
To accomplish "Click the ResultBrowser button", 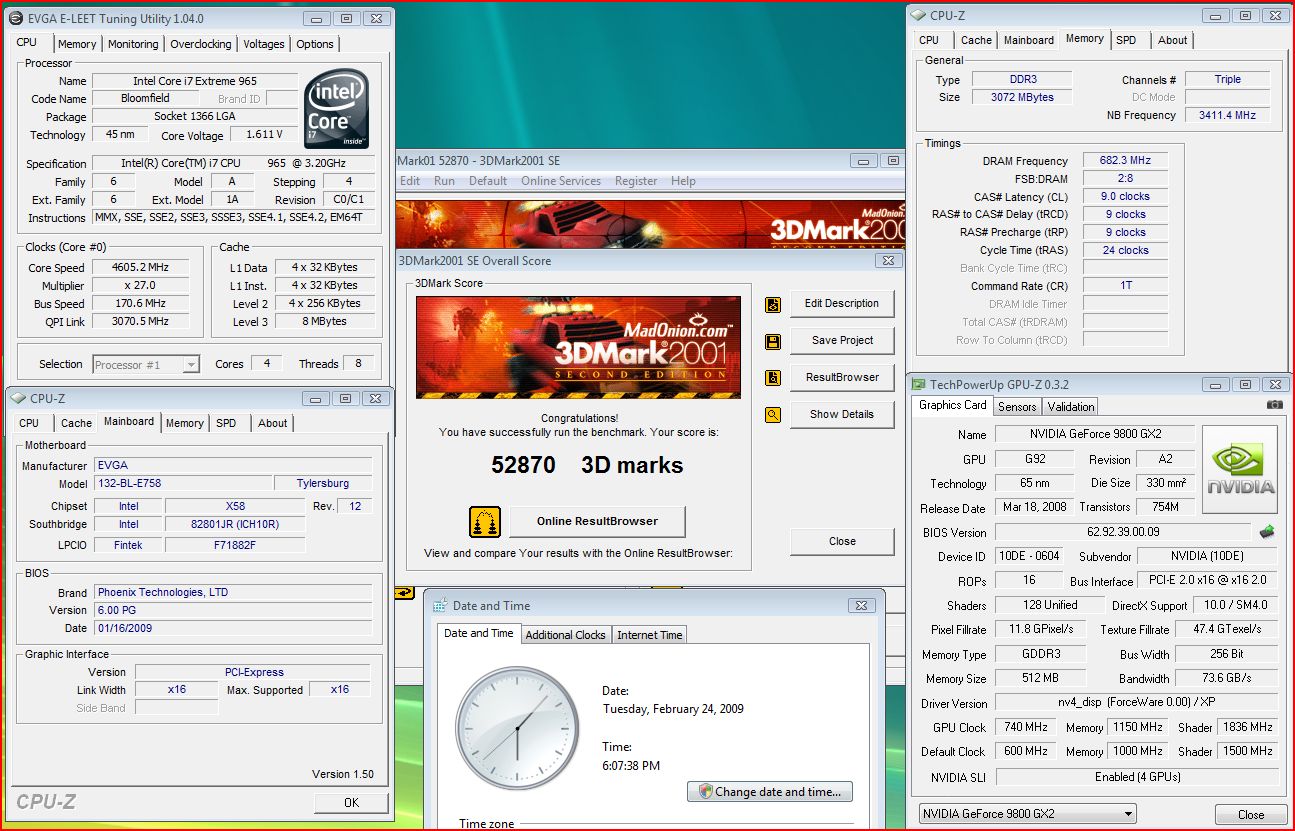I will pos(842,378).
